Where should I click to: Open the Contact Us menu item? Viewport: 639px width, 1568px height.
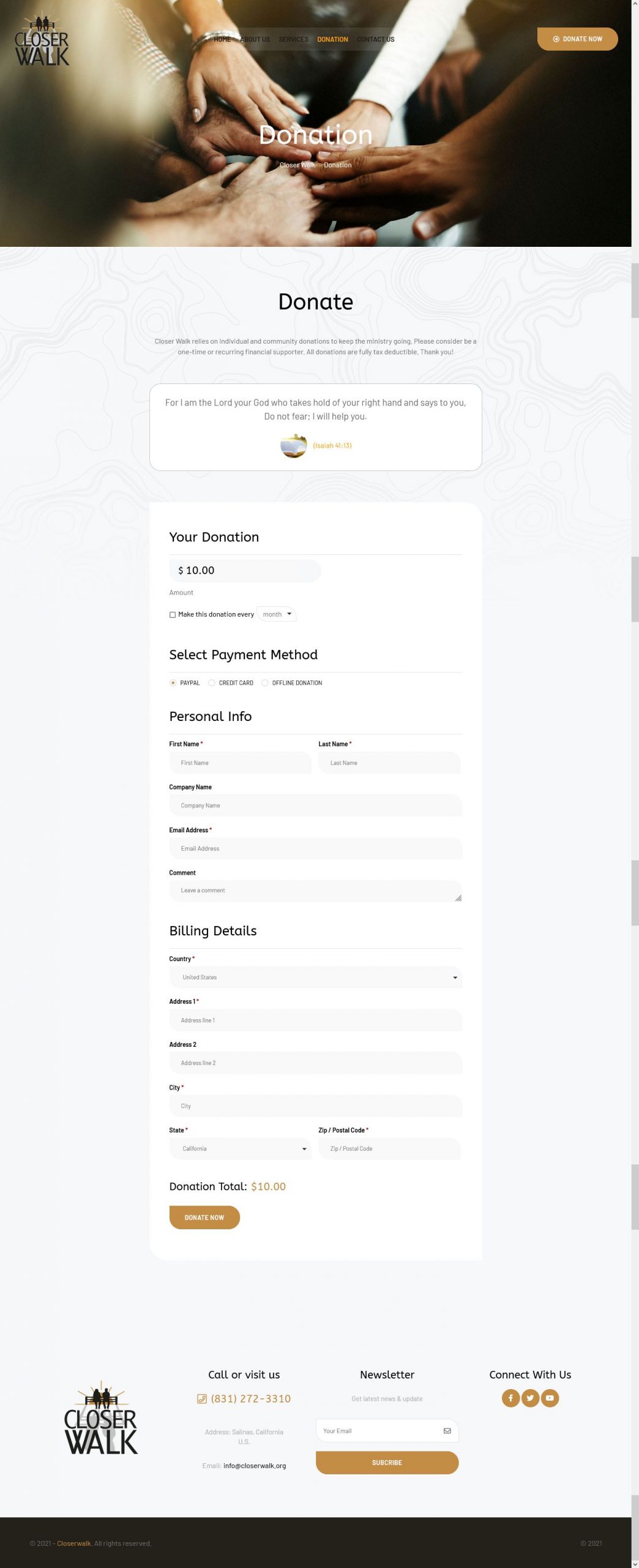375,39
